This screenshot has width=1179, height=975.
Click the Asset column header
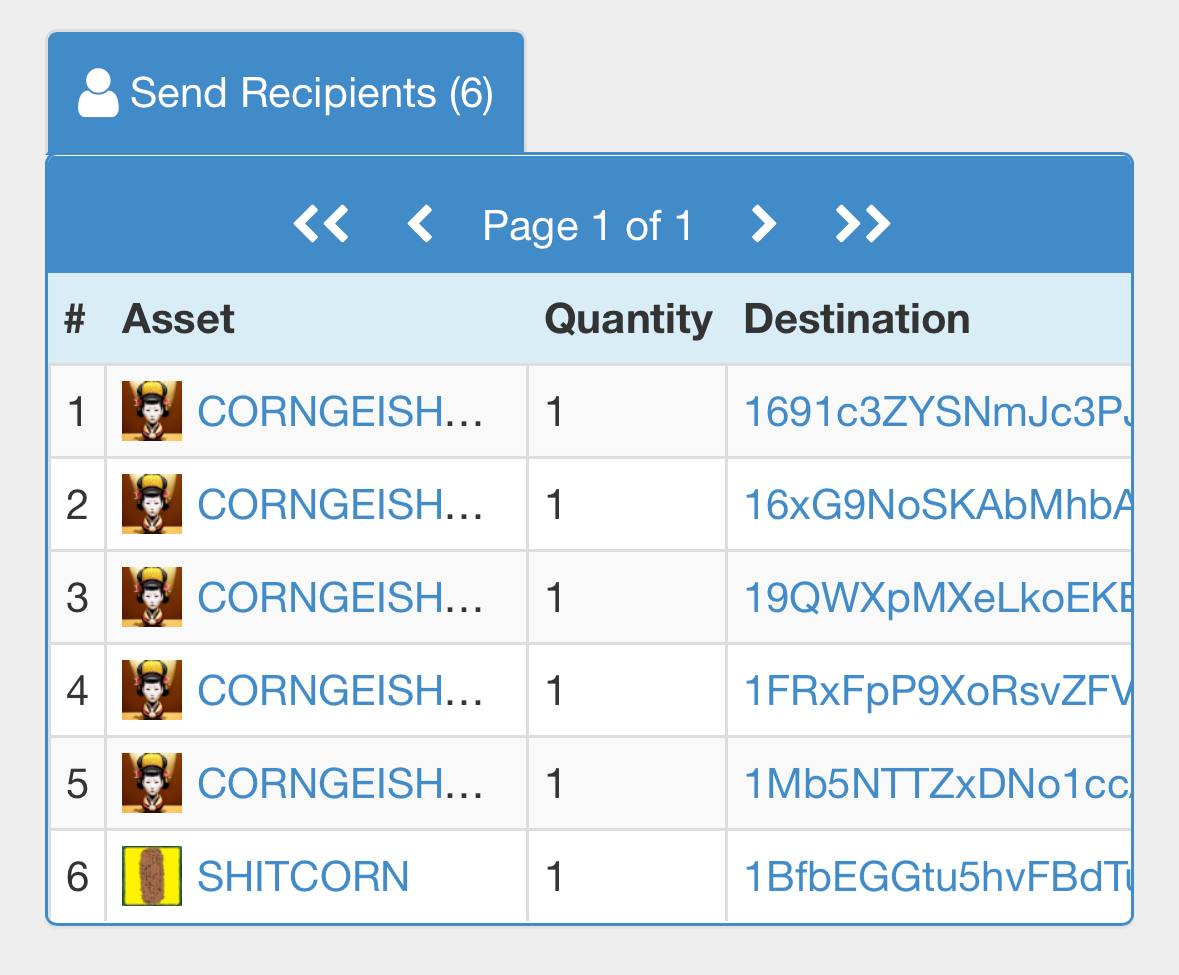click(178, 319)
